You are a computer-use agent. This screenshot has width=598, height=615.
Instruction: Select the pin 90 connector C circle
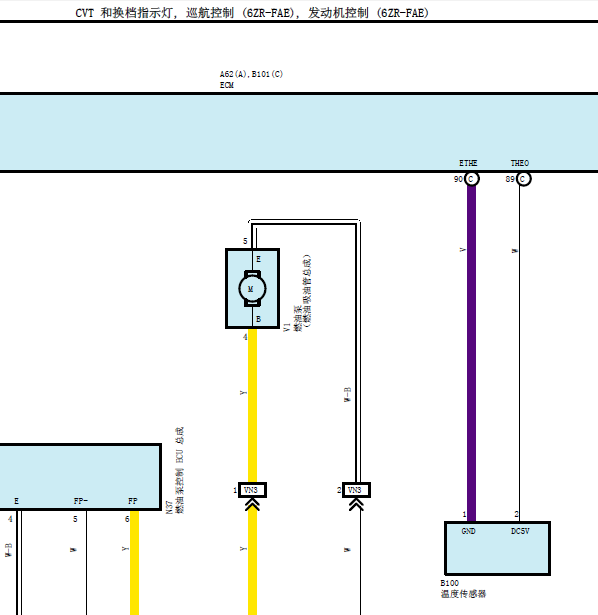pos(471,179)
